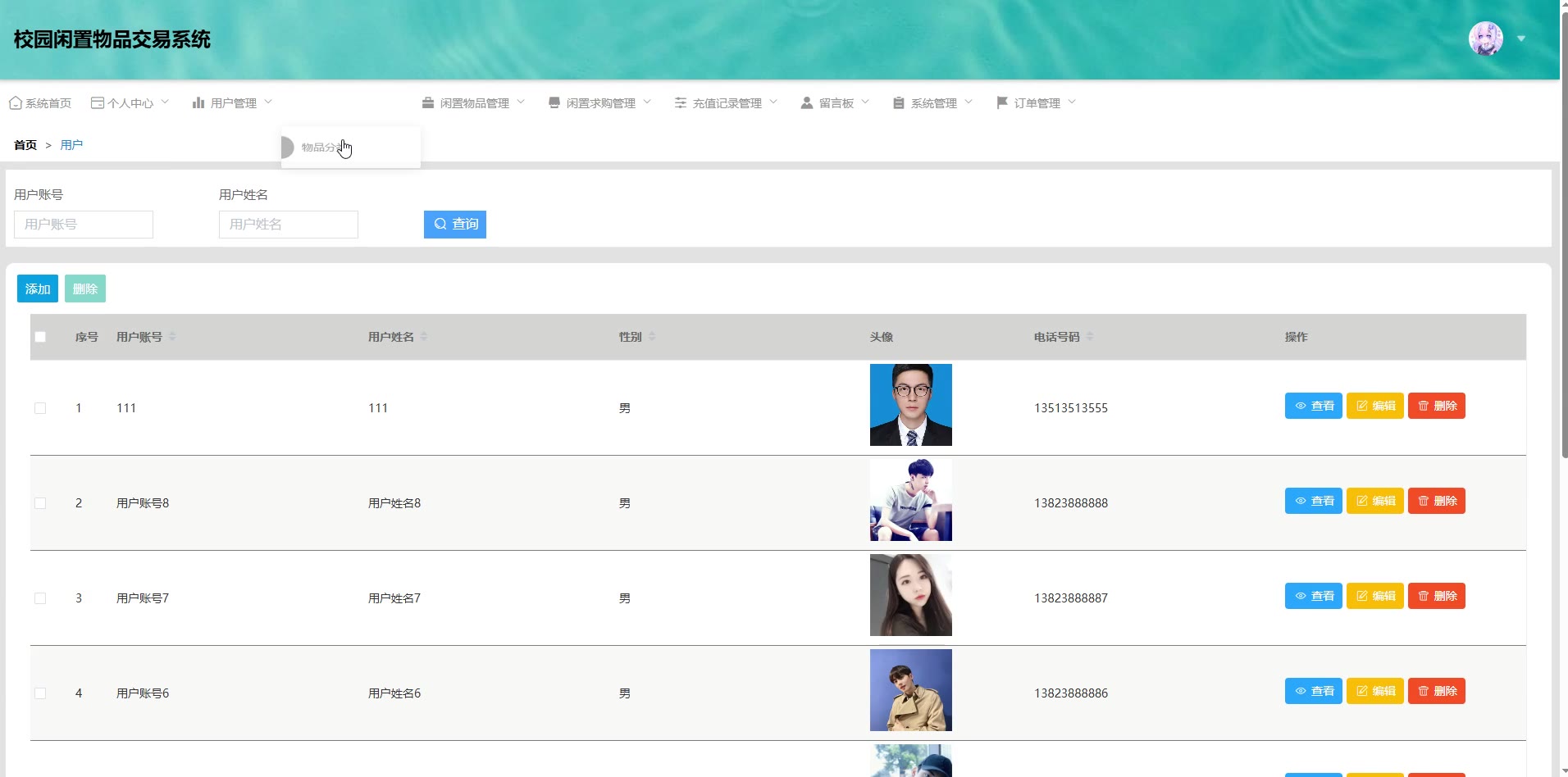Click the vertical page scrollbar

pos(1564,246)
